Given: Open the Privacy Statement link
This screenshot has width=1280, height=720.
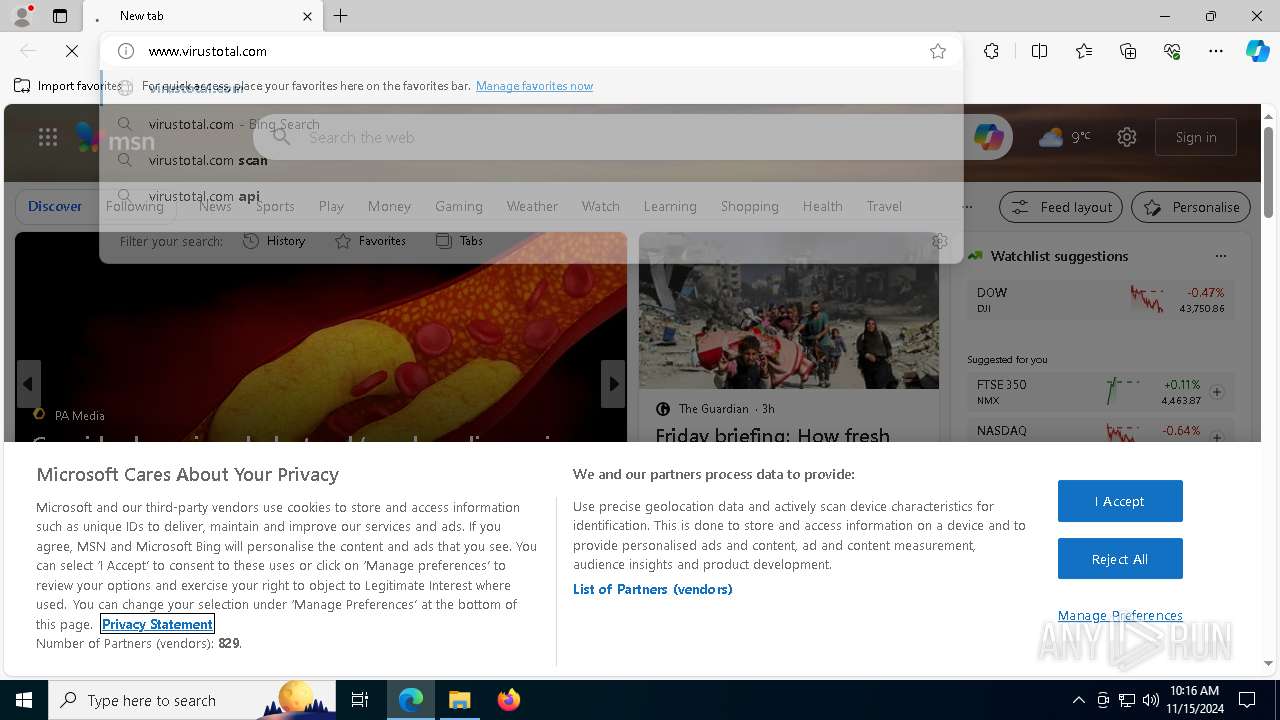Looking at the screenshot, I should tap(157, 624).
